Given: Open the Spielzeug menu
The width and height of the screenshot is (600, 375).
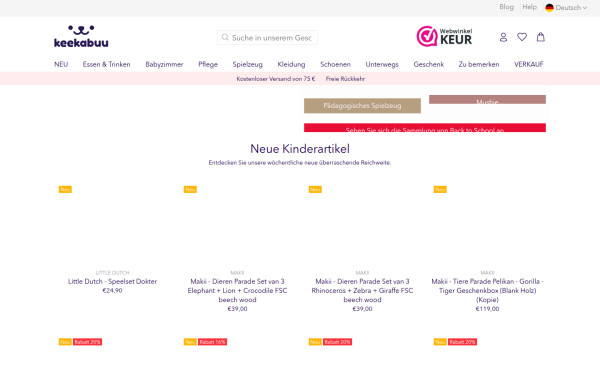Looking at the screenshot, I should 248,64.
